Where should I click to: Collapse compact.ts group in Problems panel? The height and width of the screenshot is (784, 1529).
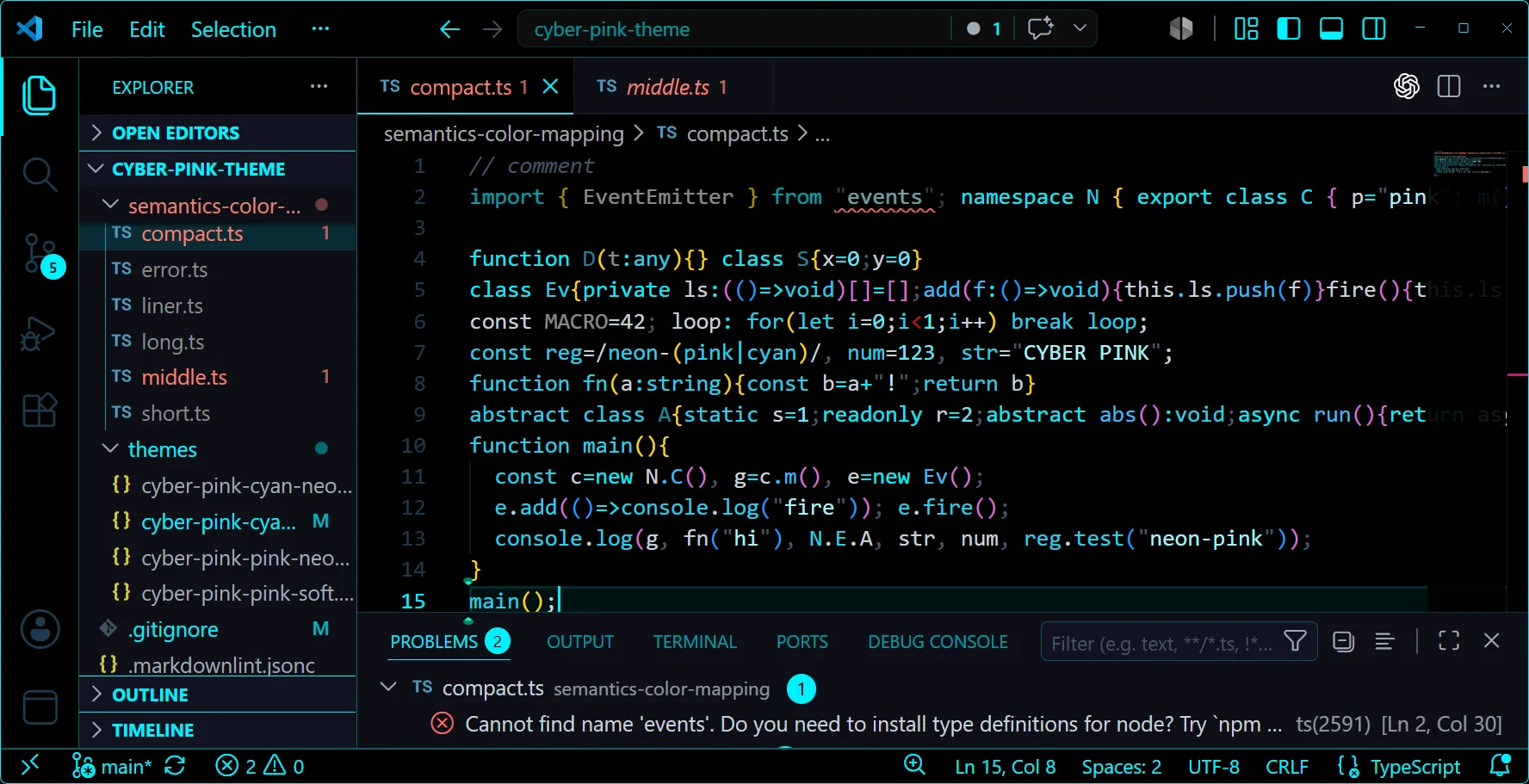388,687
